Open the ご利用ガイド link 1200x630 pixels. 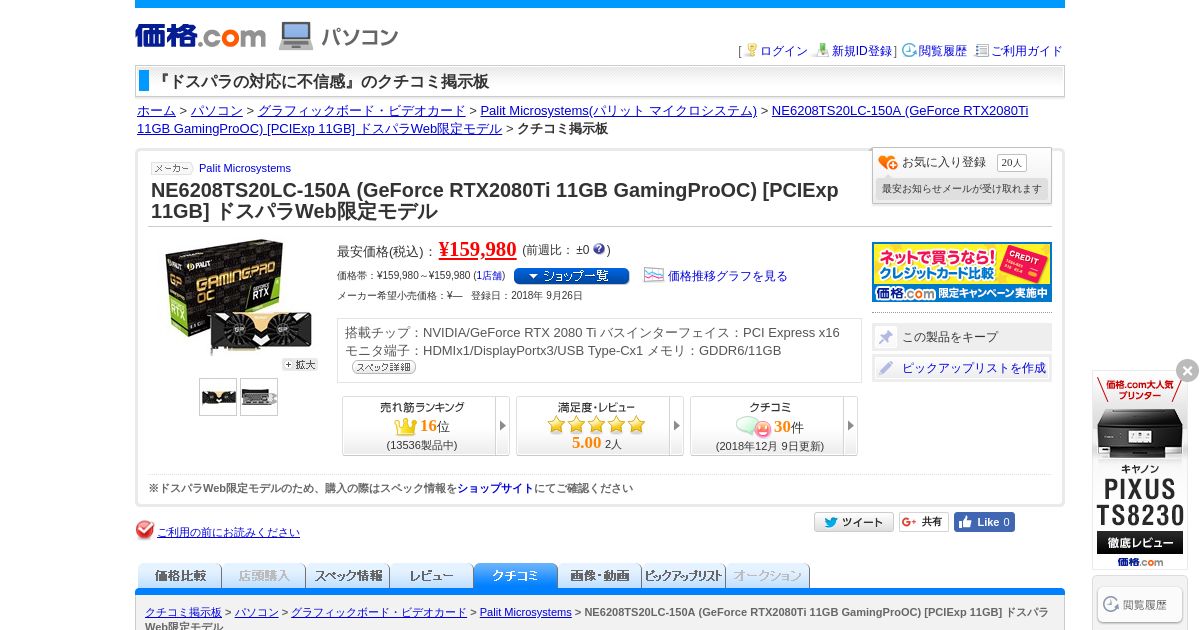(x=1026, y=51)
